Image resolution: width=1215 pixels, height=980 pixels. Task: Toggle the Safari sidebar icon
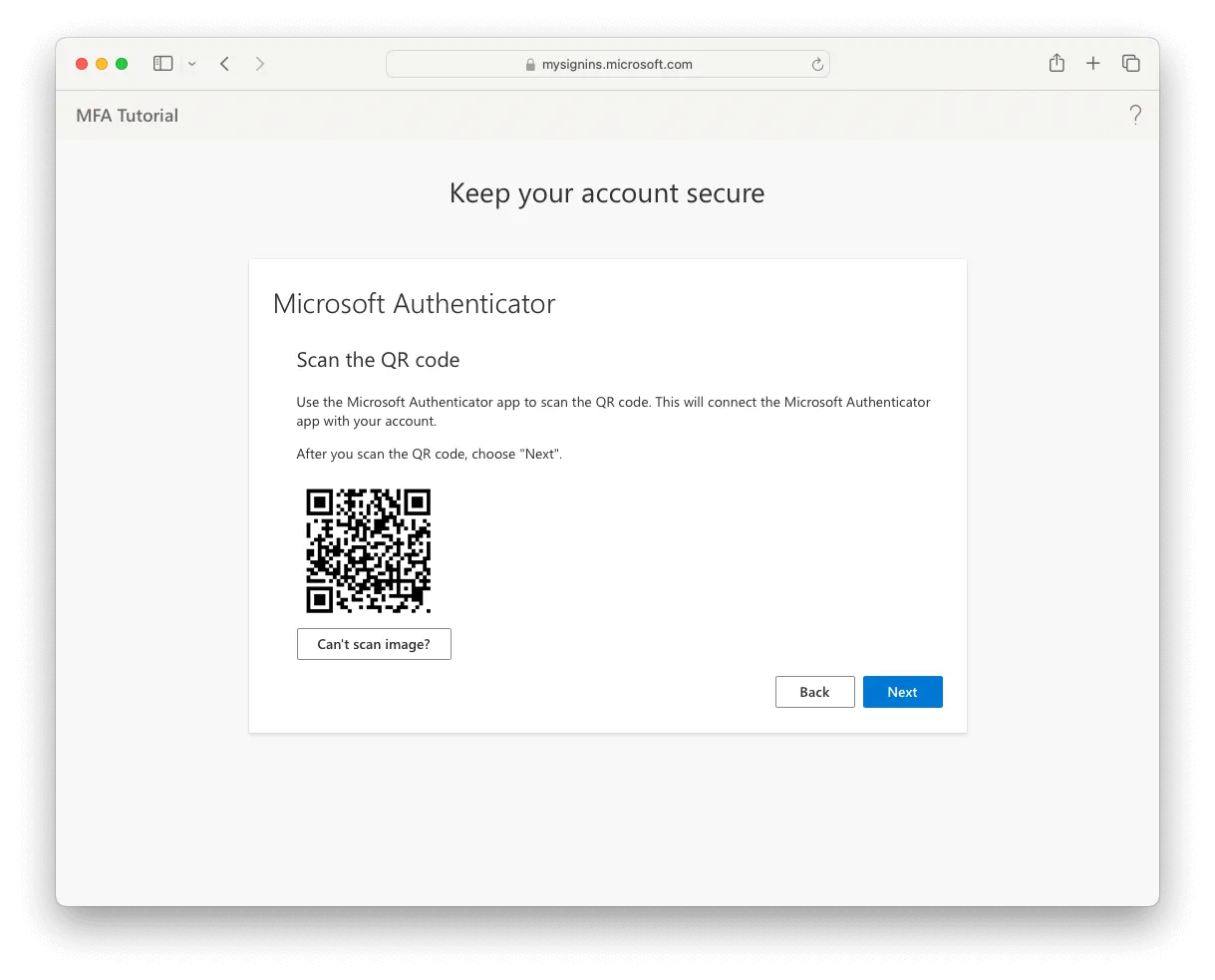tap(163, 64)
